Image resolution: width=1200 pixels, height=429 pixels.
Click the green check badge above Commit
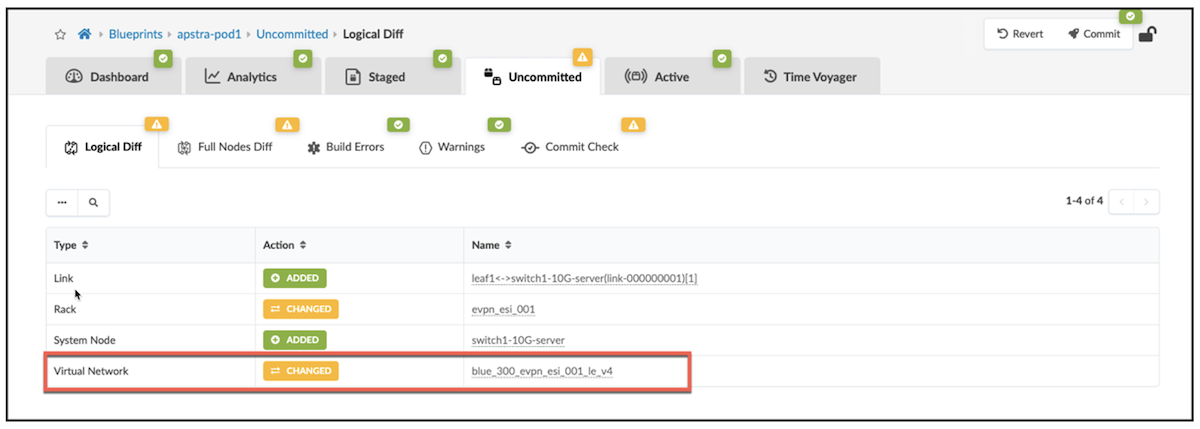coord(1130,17)
